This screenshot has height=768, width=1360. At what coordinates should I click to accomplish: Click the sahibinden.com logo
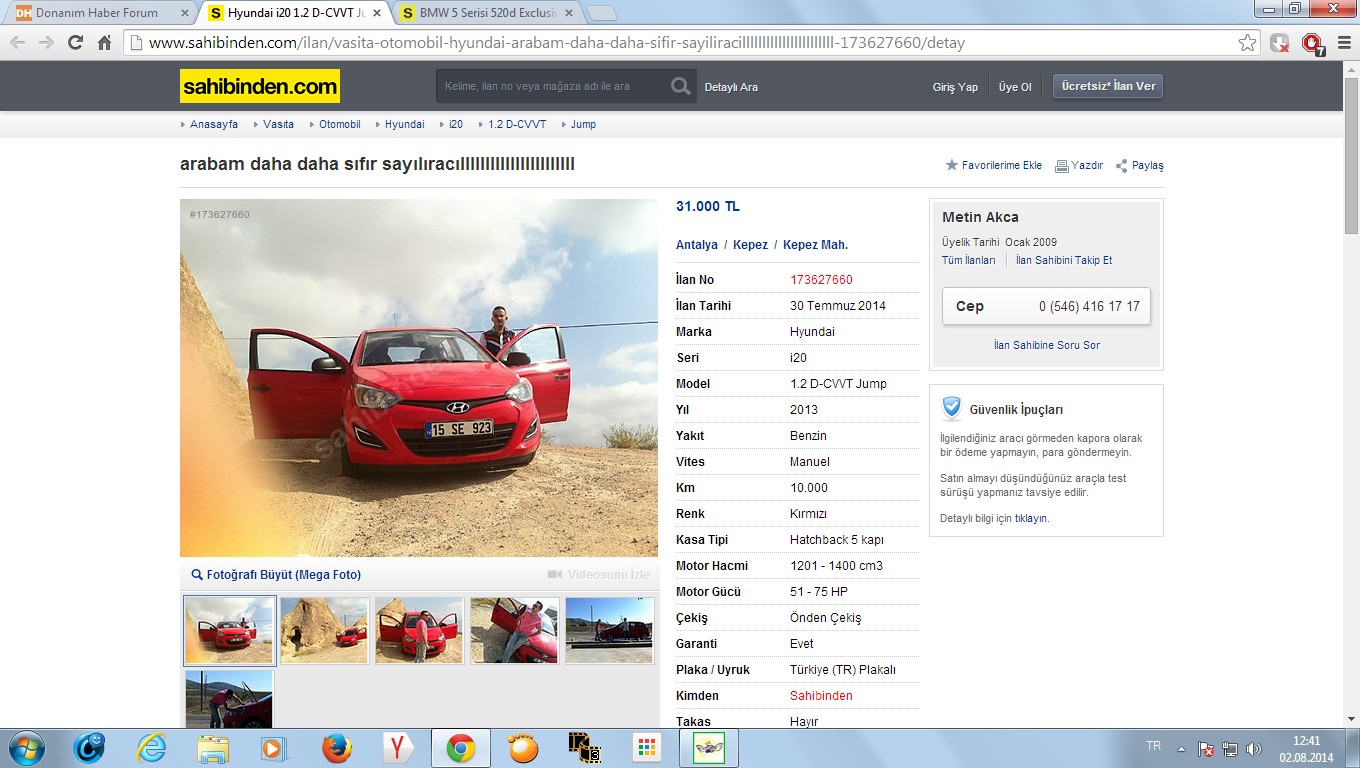tap(260, 86)
